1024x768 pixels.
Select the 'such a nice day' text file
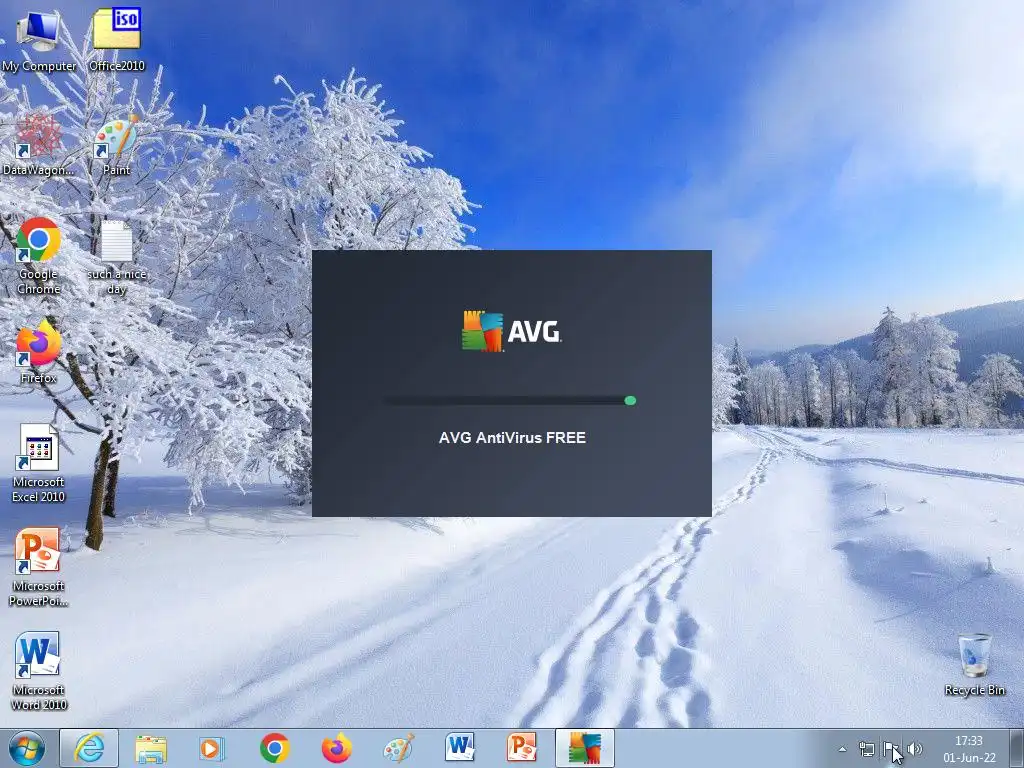click(117, 257)
